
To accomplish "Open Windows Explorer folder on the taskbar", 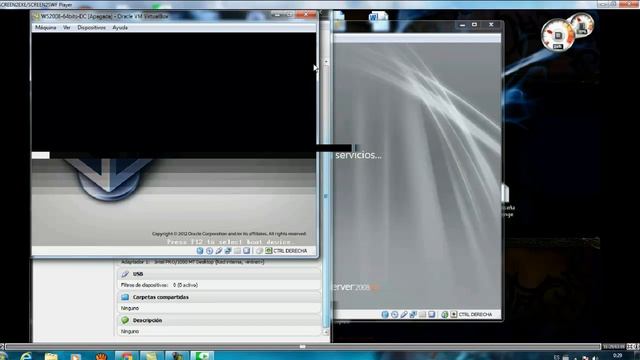I will coord(51,356).
